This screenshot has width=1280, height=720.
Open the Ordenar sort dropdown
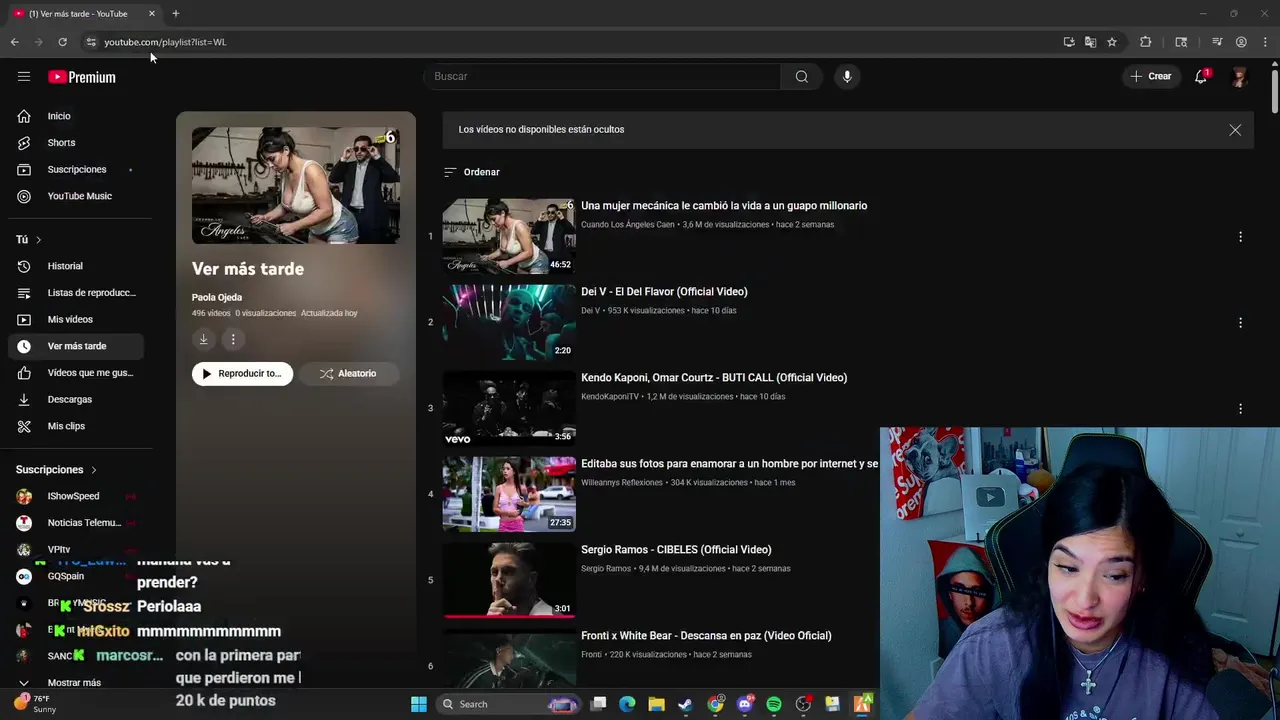pyautogui.click(x=472, y=172)
